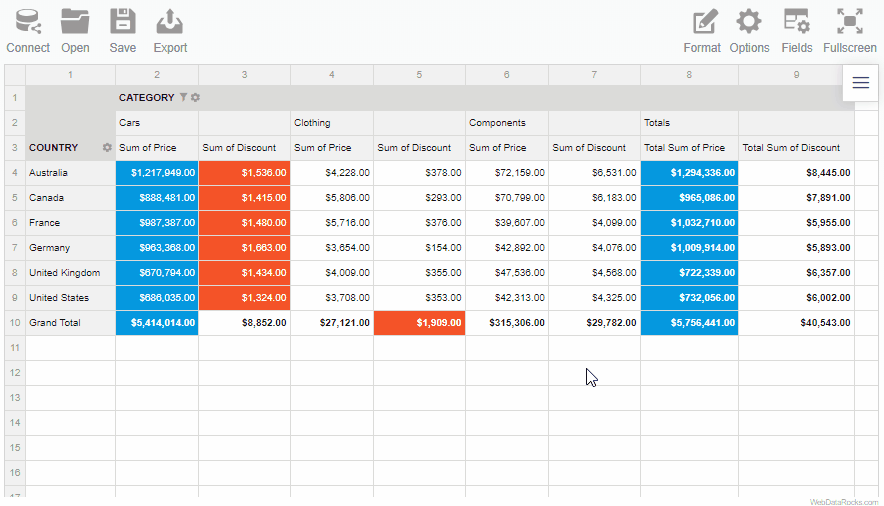Click the blue Australia Cars price cell
The image size is (884, 506).
click(x=157, y=173)
